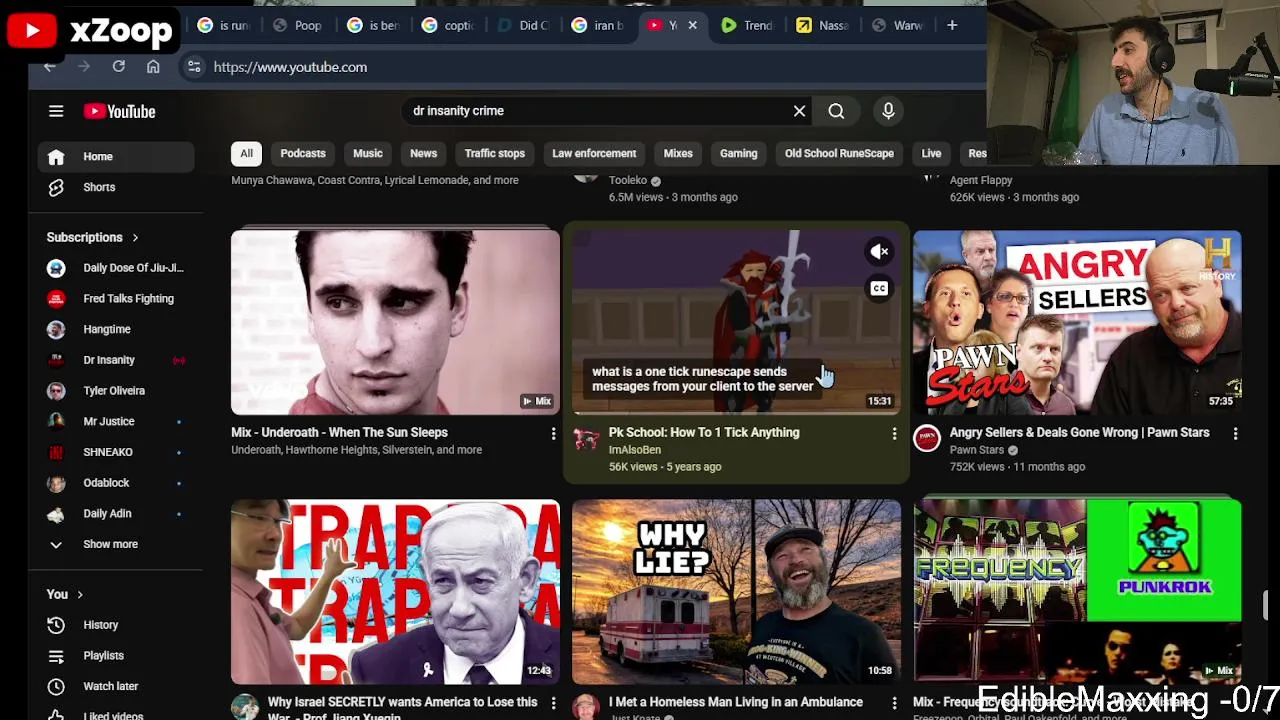Open options menu for Underoath mix
Viewport: 1280px width, 720px height.
(553, 433)
